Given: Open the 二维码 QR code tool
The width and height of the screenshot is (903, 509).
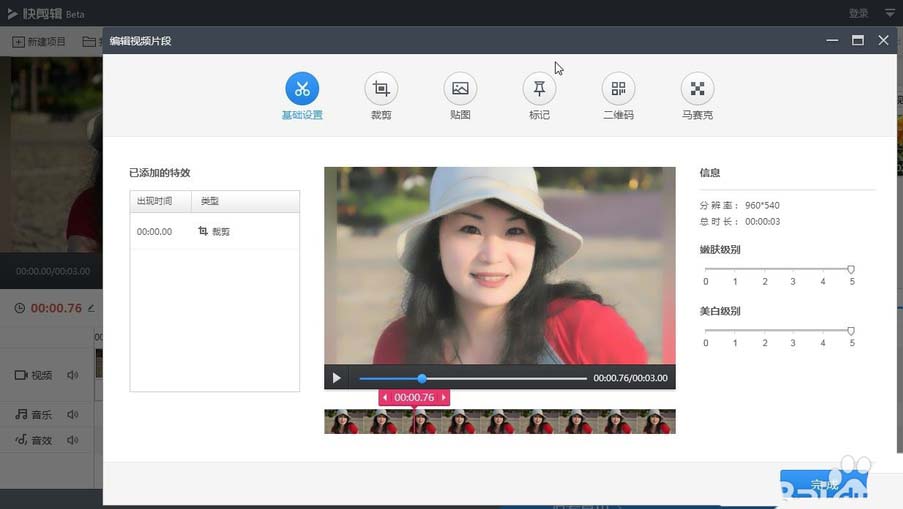Looking at the screenshot, I should click(618, 89).
